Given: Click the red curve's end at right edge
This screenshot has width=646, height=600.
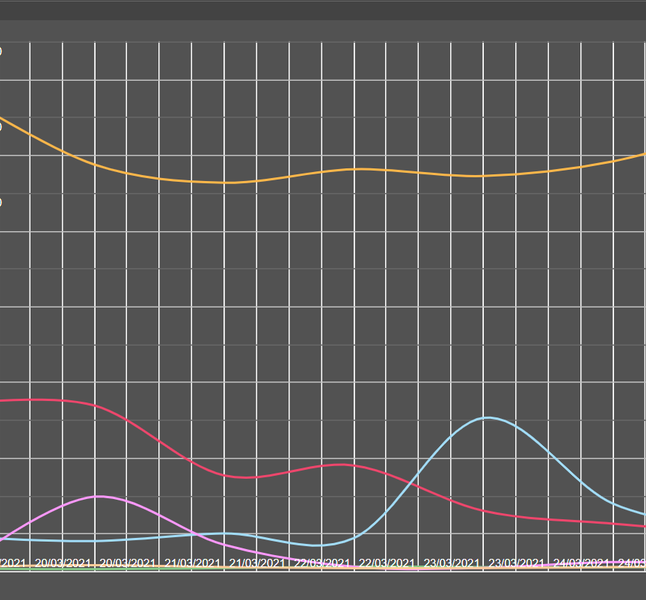Looking at the screenshot, I should coord(642,525).
